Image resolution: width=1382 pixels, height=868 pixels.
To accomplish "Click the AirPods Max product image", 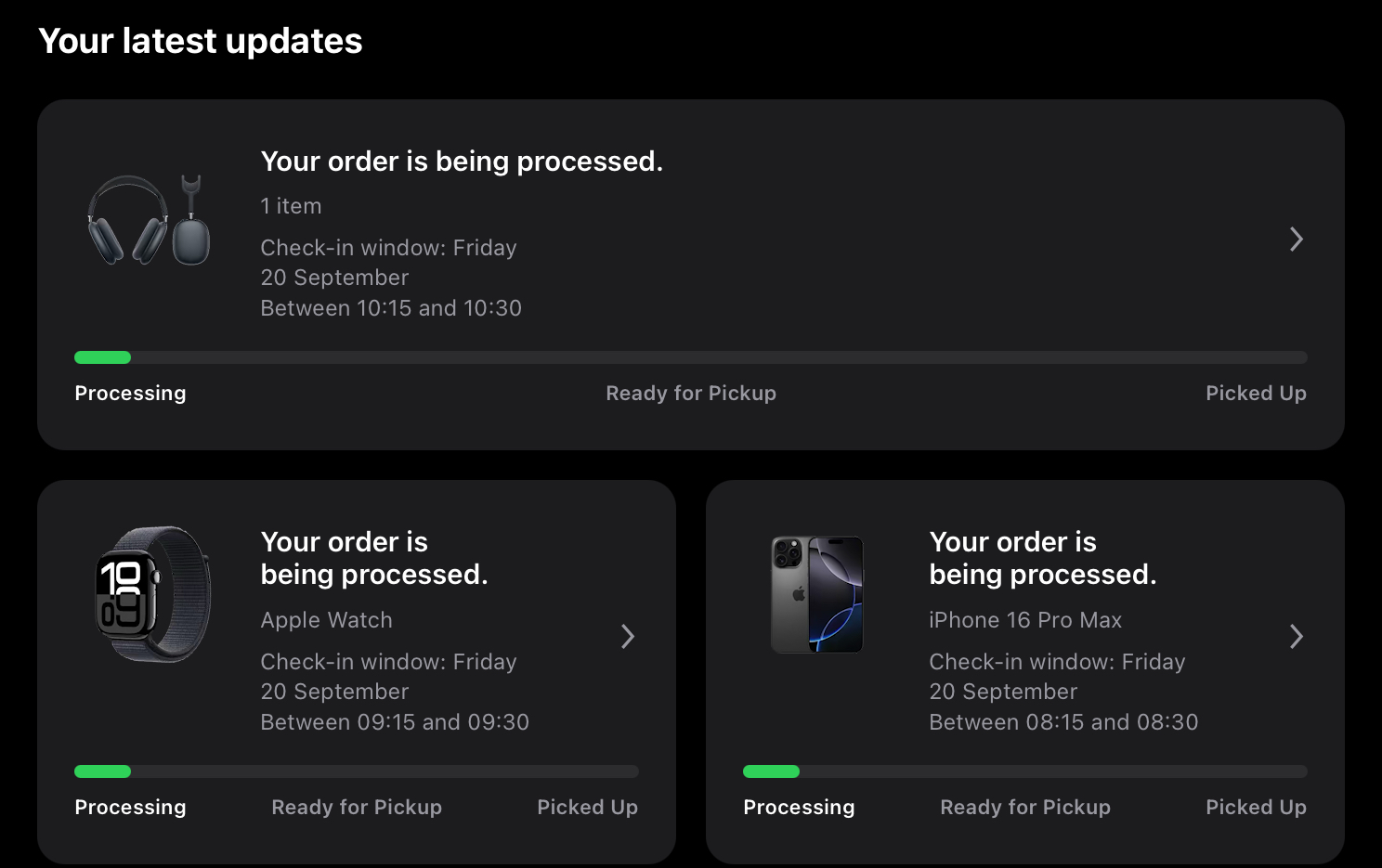I will coord(149,221).
